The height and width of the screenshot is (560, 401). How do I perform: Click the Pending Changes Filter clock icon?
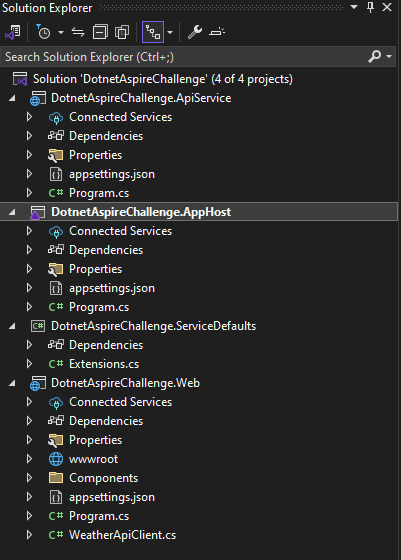click(x=44, y=32)
